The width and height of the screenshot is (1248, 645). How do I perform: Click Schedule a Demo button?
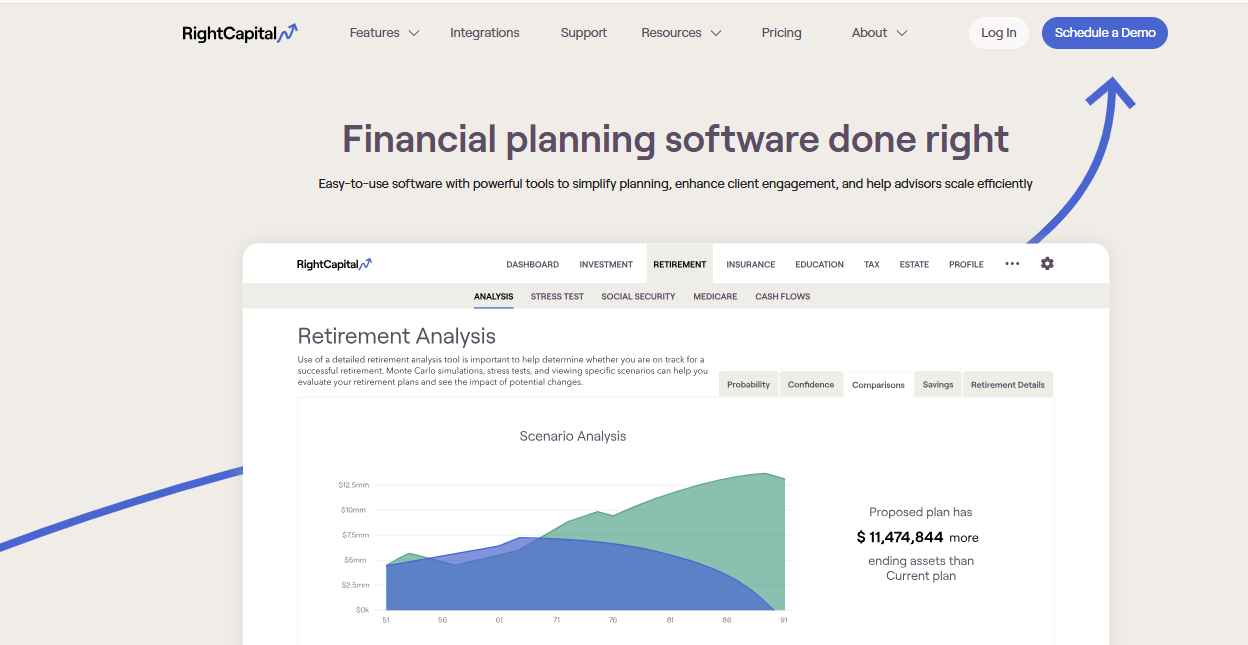pos(1104,33)
